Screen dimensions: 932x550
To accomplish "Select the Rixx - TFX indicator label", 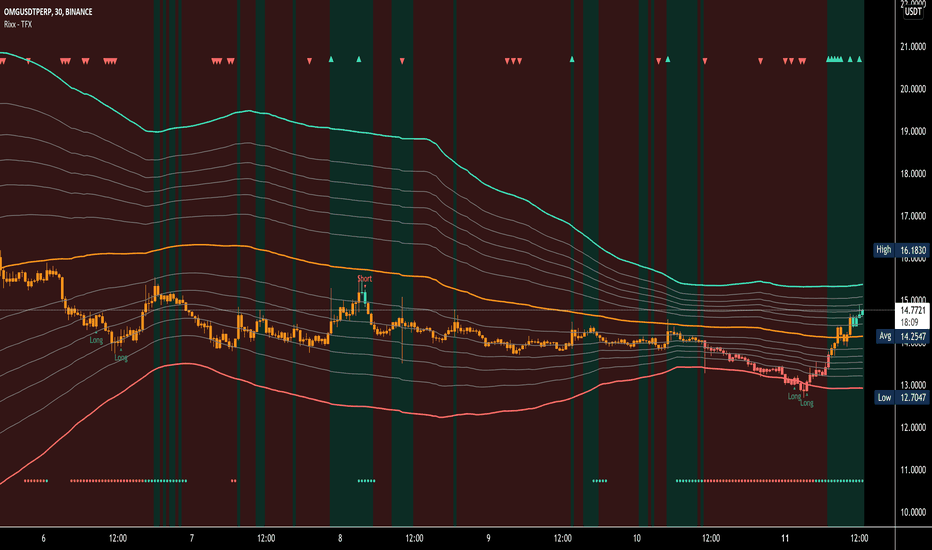I will (18, 24).
